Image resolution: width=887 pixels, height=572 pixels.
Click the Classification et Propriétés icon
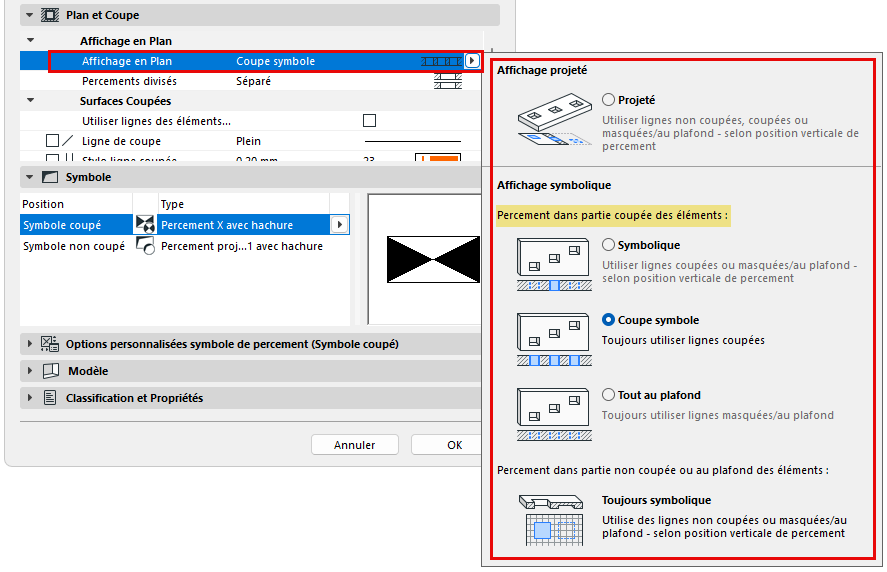[50, 398]
